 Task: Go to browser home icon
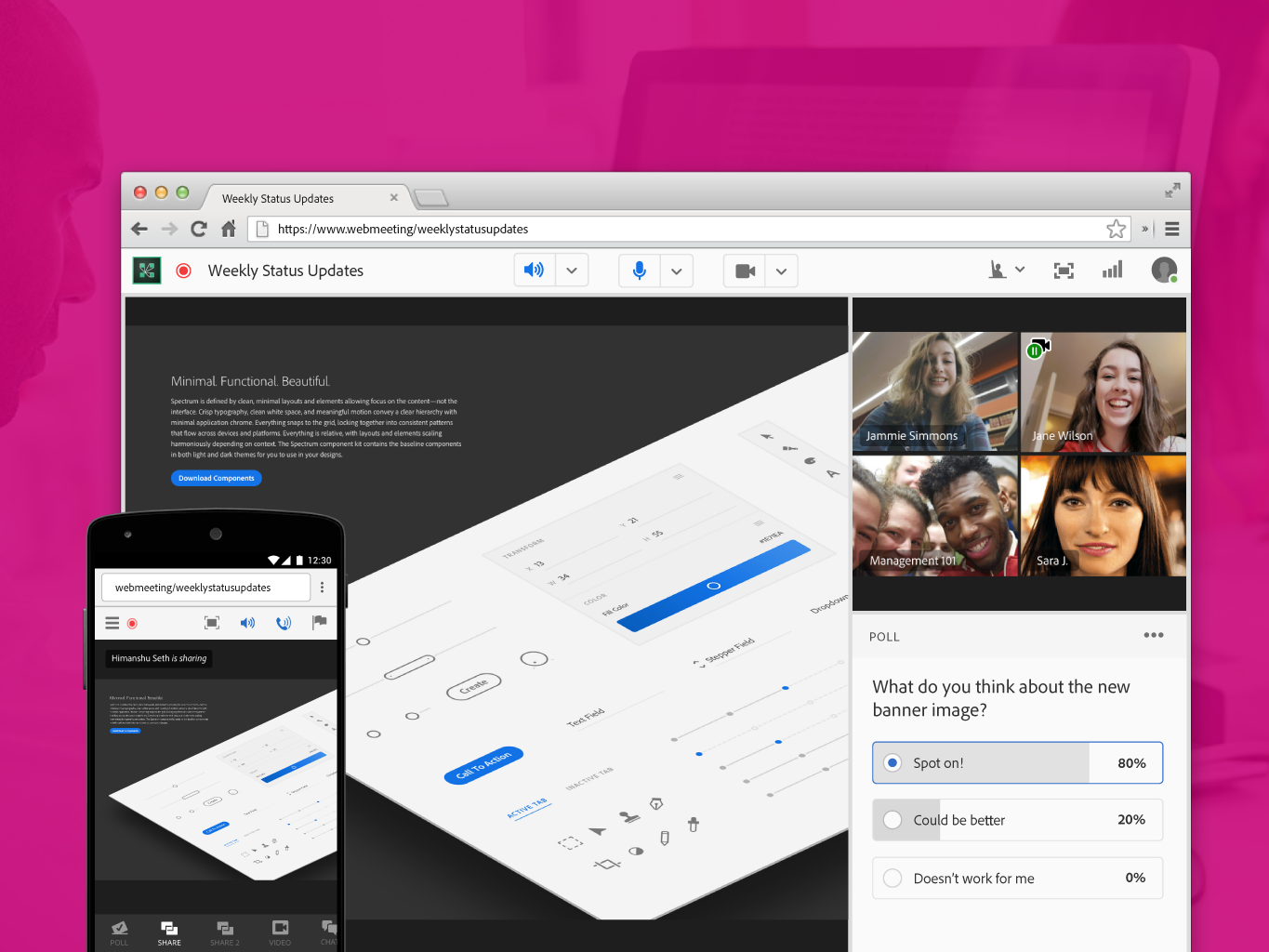(229, 229)
